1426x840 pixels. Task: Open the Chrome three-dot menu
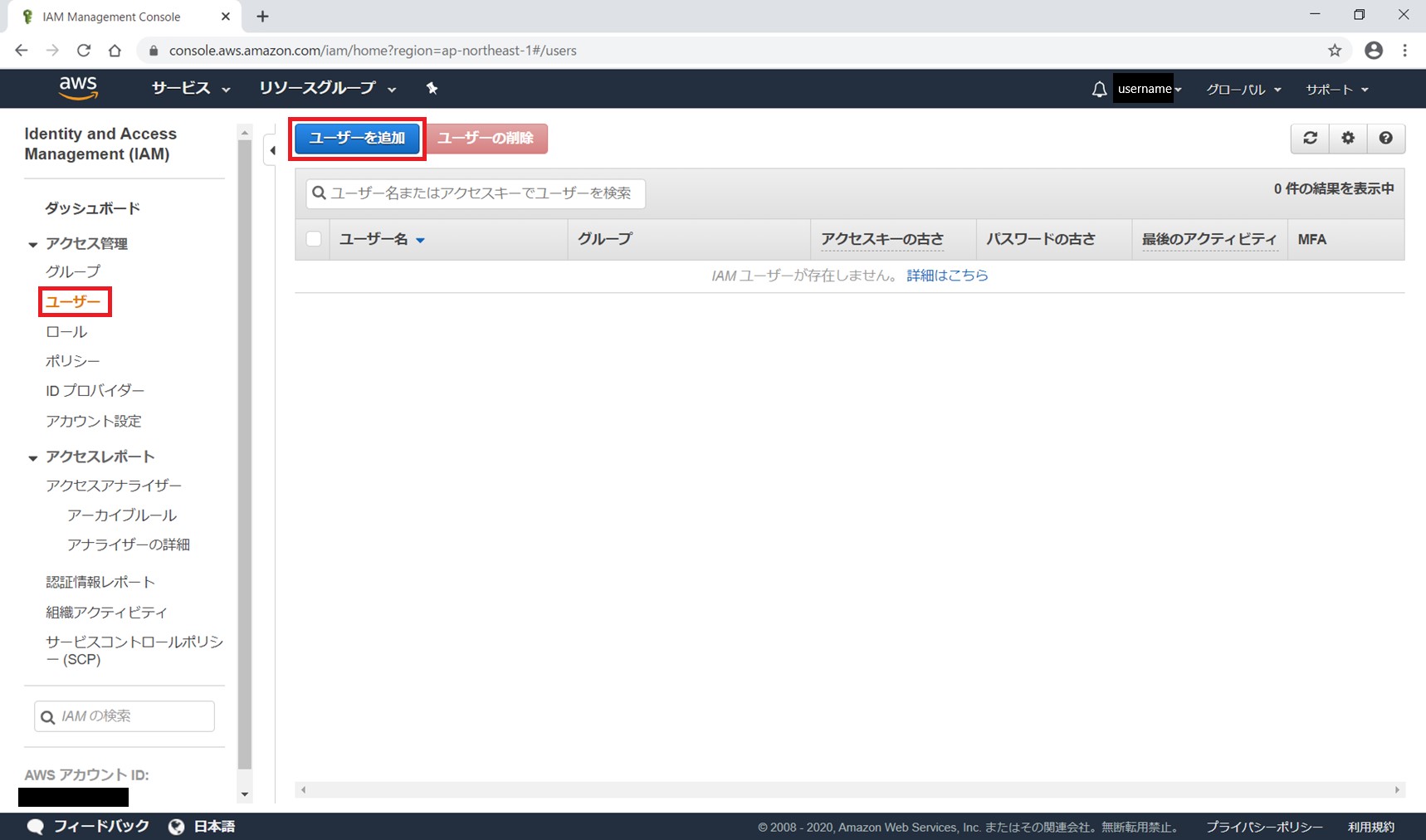pos(1404,51)
